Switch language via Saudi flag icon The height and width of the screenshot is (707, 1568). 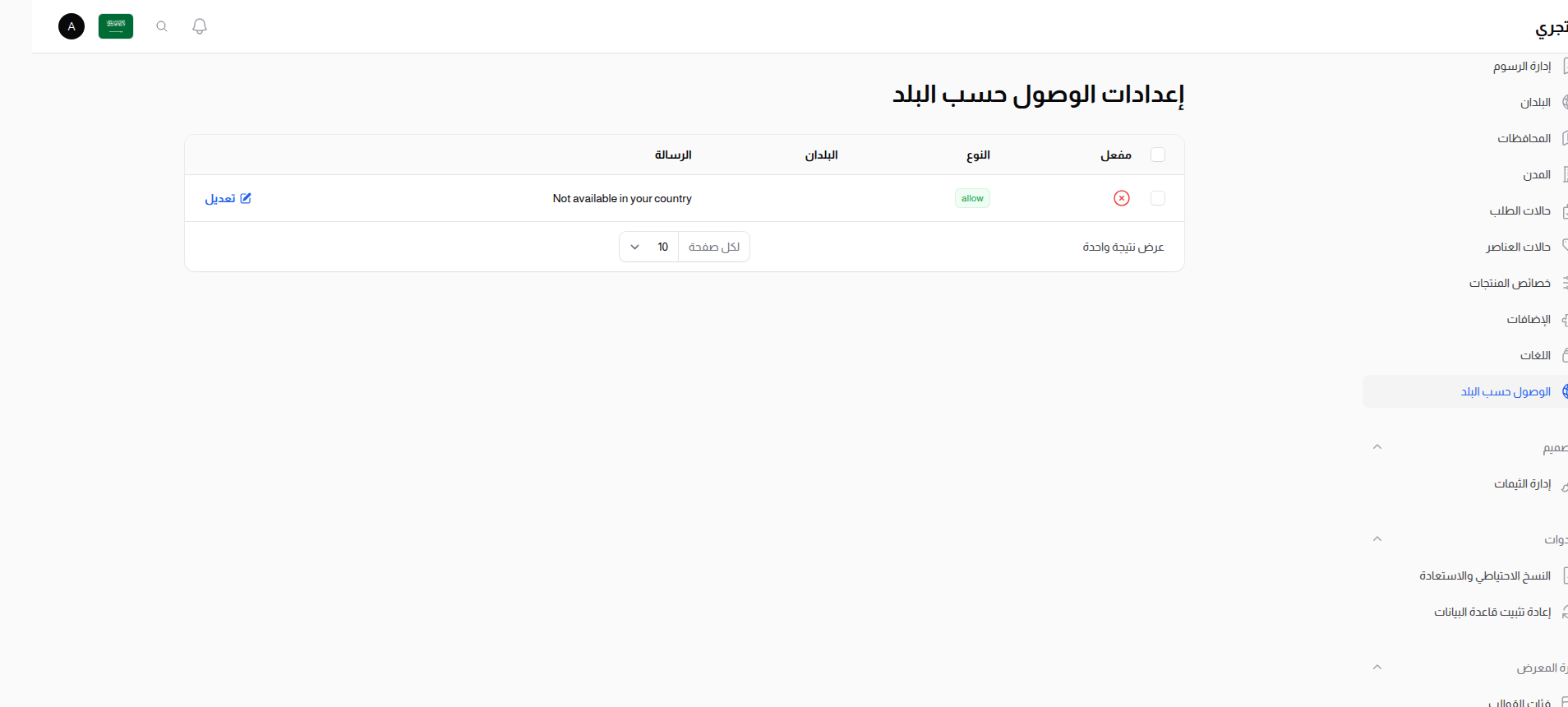pos(116,26)
